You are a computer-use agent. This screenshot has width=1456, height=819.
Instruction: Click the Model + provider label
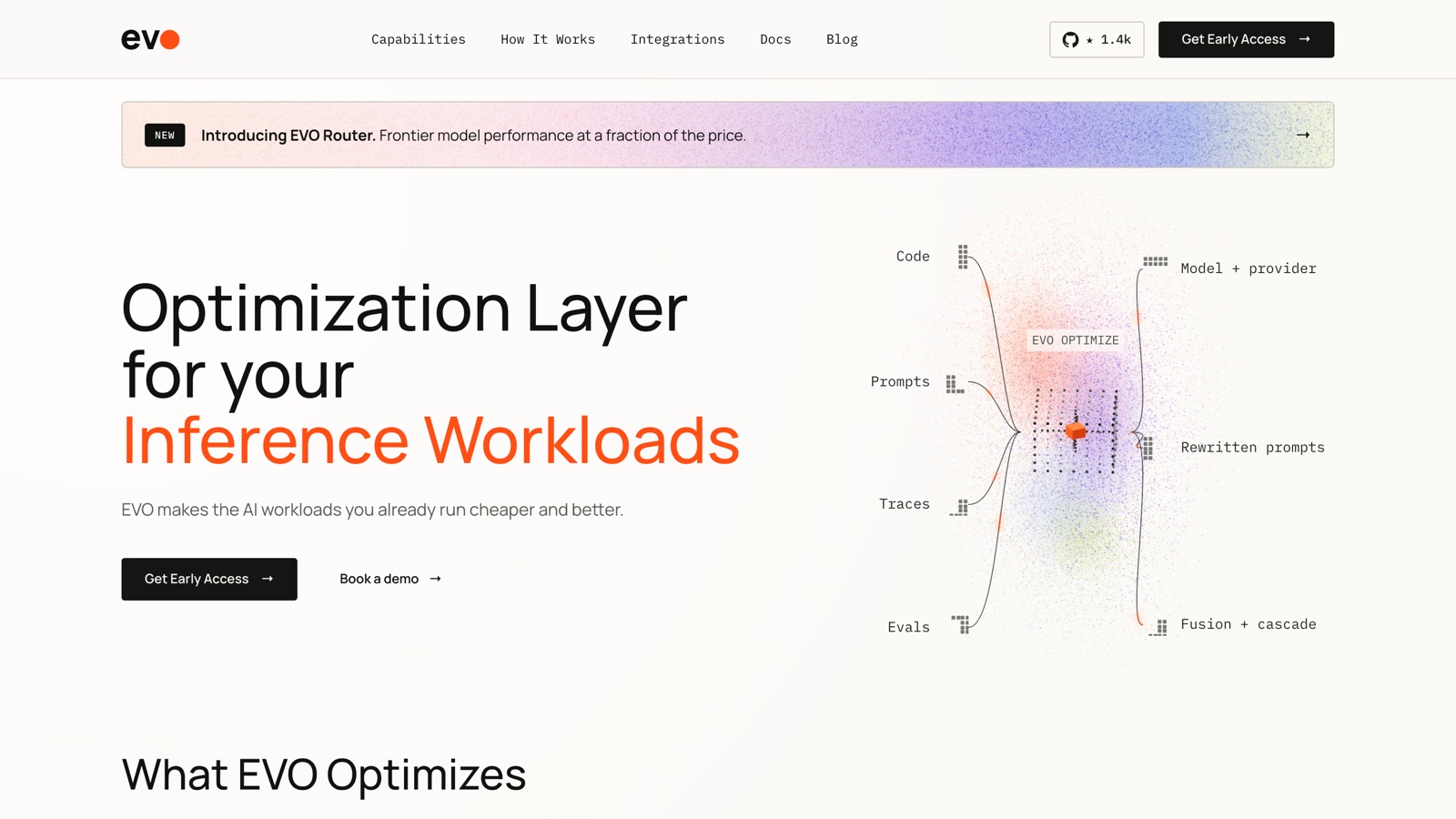[x=1249, y=268]
